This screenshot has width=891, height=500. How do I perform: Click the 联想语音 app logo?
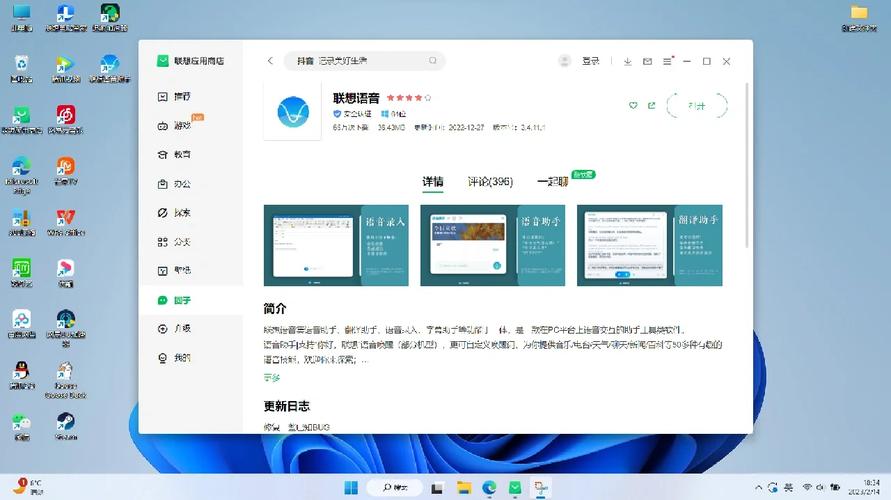(x=293, y=111)
